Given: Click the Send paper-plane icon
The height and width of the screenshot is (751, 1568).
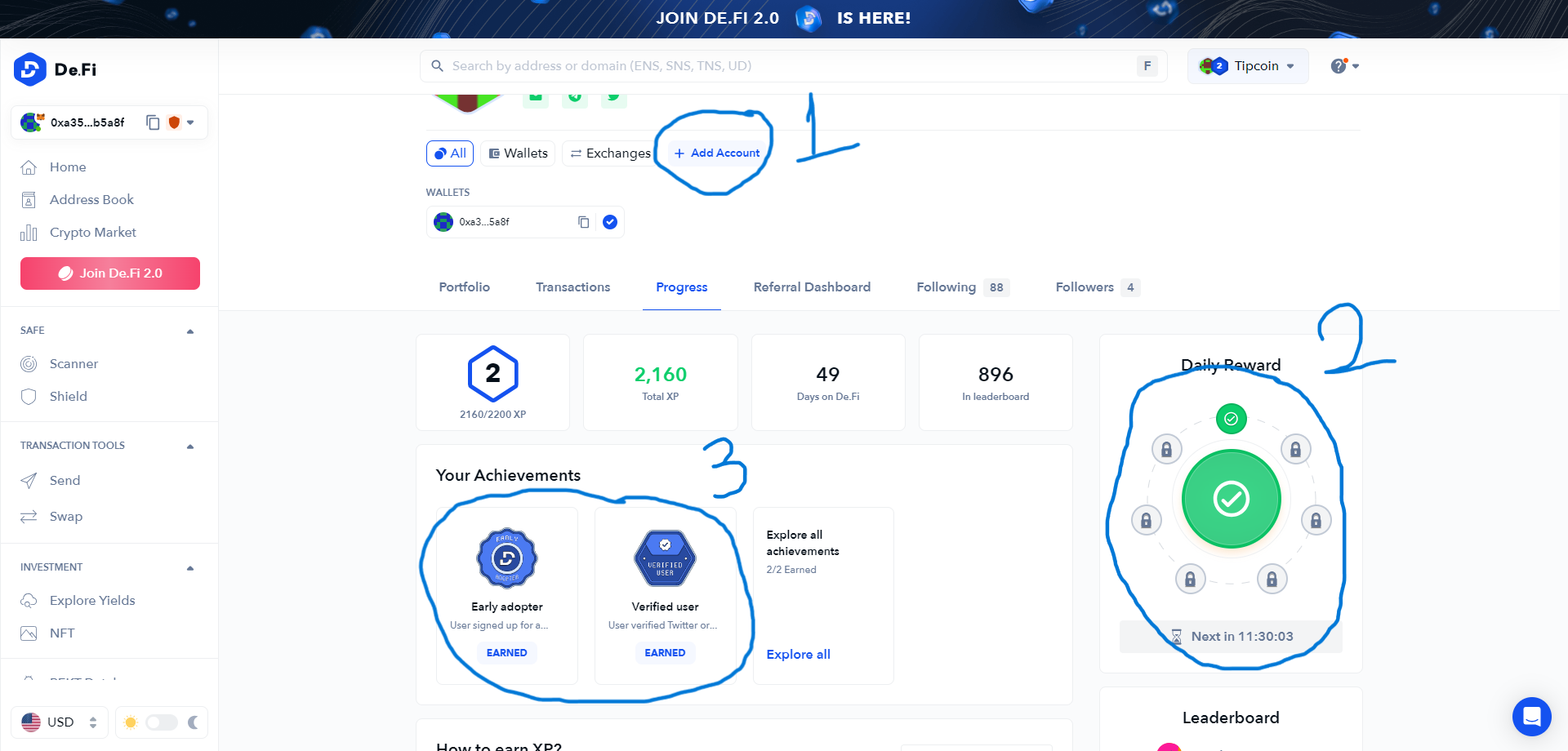Looking at the screenshot, I should [x=29, y=481].
